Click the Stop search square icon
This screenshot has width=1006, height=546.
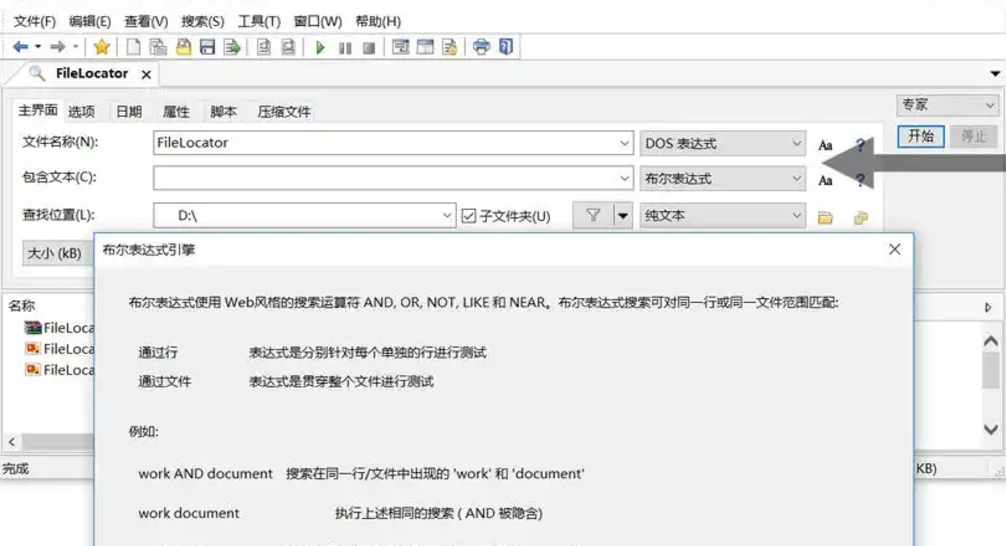(369, 48)
